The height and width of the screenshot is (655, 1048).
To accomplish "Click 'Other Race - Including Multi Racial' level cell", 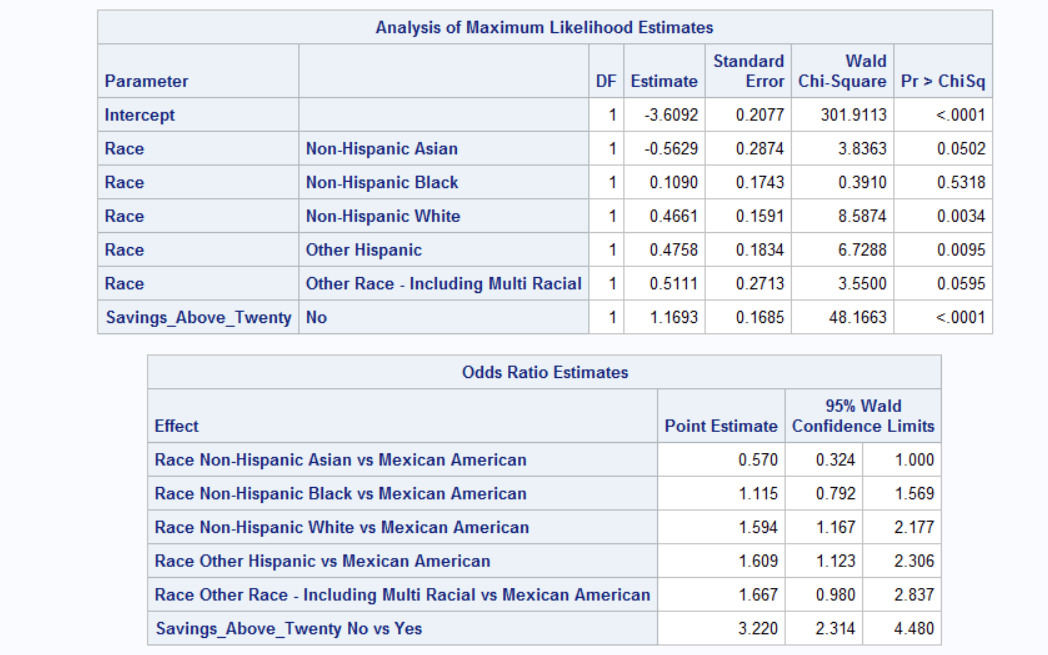I will [x=444, y=283].
